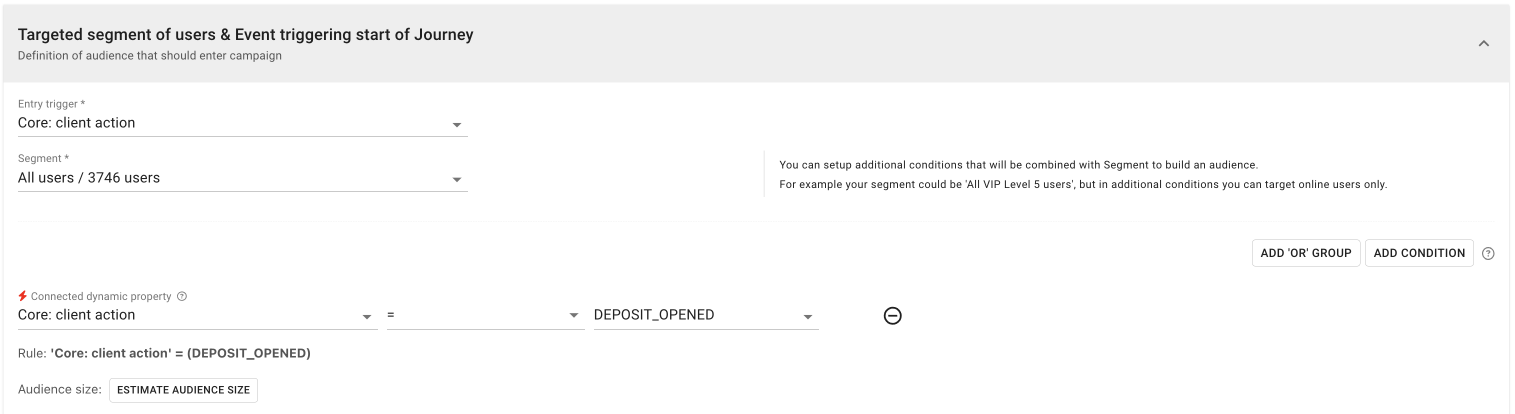Open the condition's 'Core: client action' property field
The image size is (1515, 414).
[x=185, y=315]
